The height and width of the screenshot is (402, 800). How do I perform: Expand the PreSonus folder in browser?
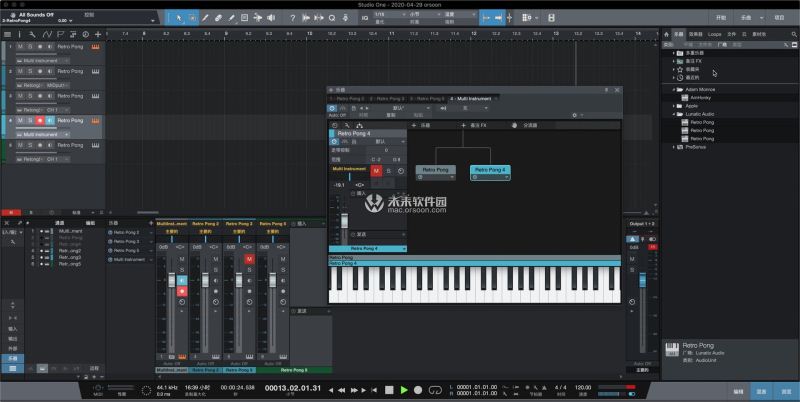pos(673,147)
